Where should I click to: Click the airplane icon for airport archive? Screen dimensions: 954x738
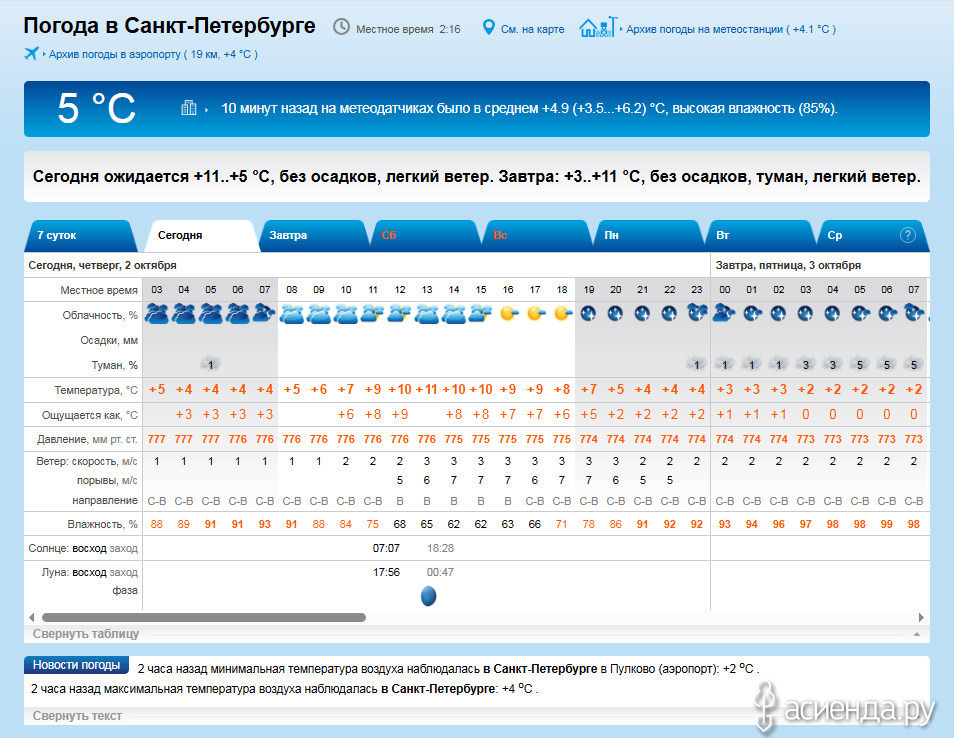coord(31,53)
